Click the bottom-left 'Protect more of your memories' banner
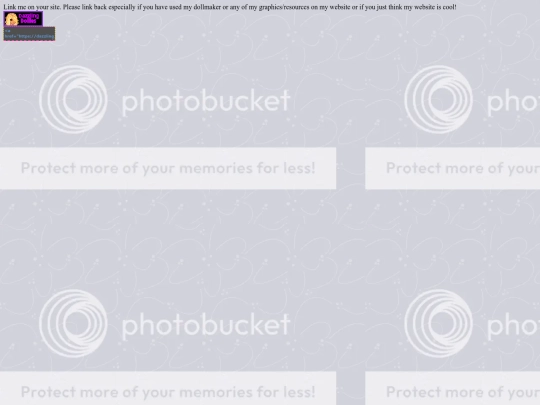 click(168, 388)
